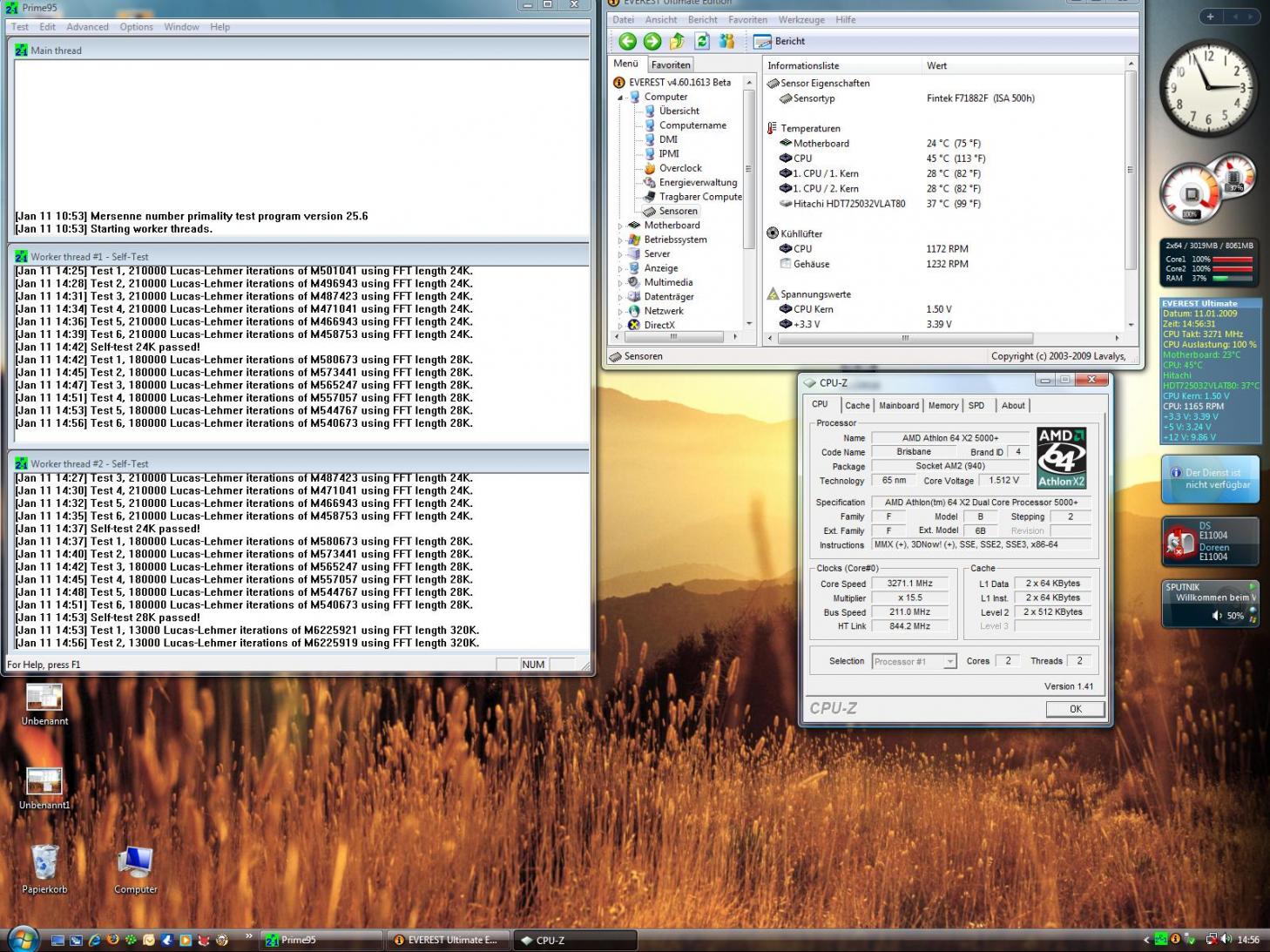This screenshot has width=1270, height=952.
Task: Launch Internet Explorer from quick launch
Action: coord(94,940)
